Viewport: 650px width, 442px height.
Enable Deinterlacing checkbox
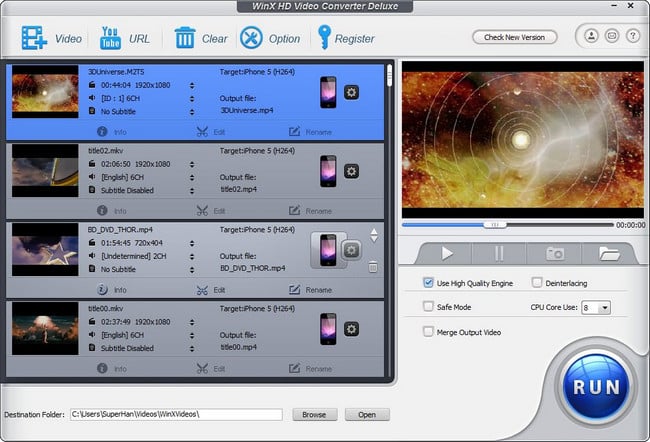[x=537, y=283]
